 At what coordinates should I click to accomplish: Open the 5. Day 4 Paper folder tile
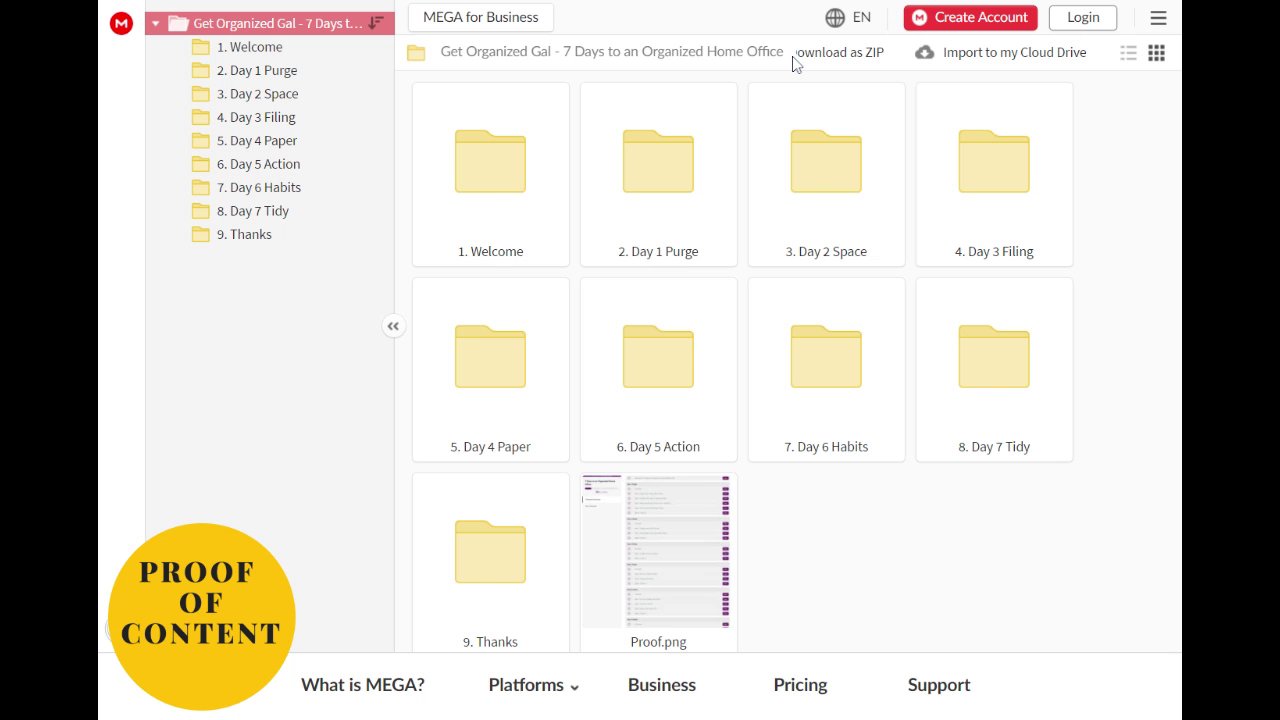coord(490,369)
